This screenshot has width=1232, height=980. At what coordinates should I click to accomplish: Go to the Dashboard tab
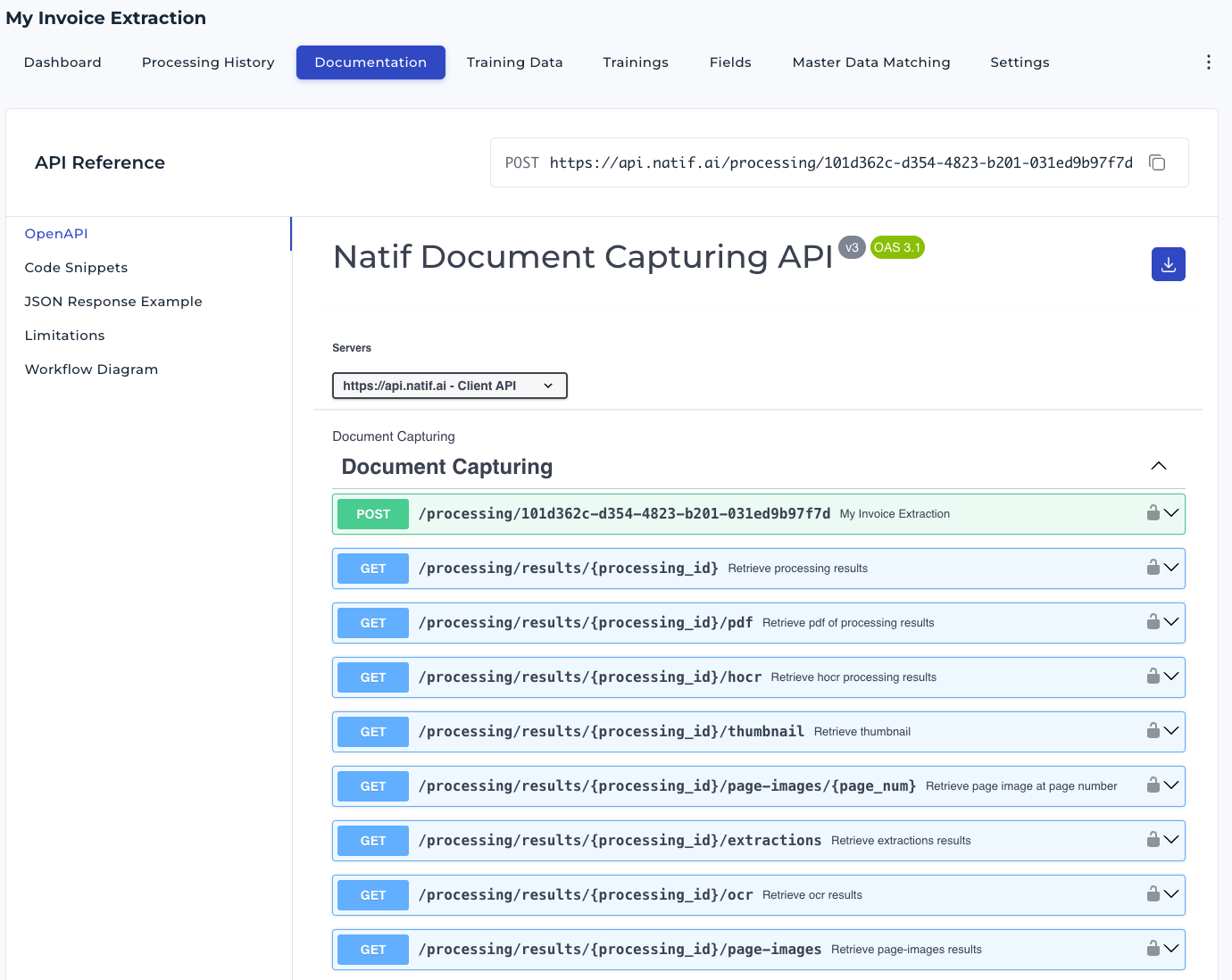pos(62,62)
